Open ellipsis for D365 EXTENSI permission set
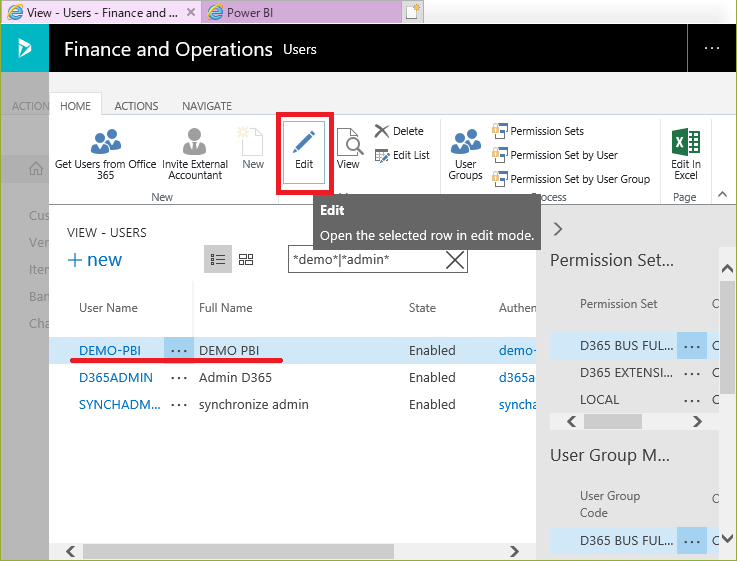This screenshot has width=737, height=561. 692,374
